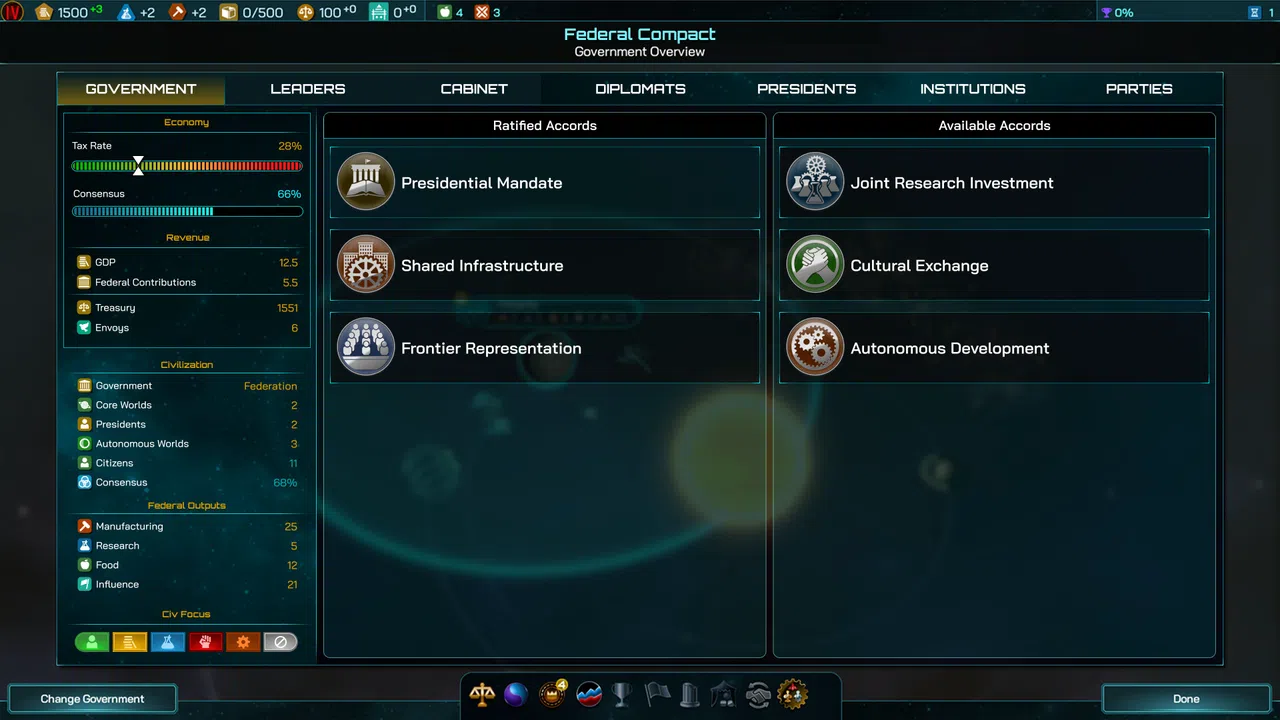The image size is (1280, 720).
Task: Click the Federation government type value
Action: pyautogui.click(x=270, y=386)
